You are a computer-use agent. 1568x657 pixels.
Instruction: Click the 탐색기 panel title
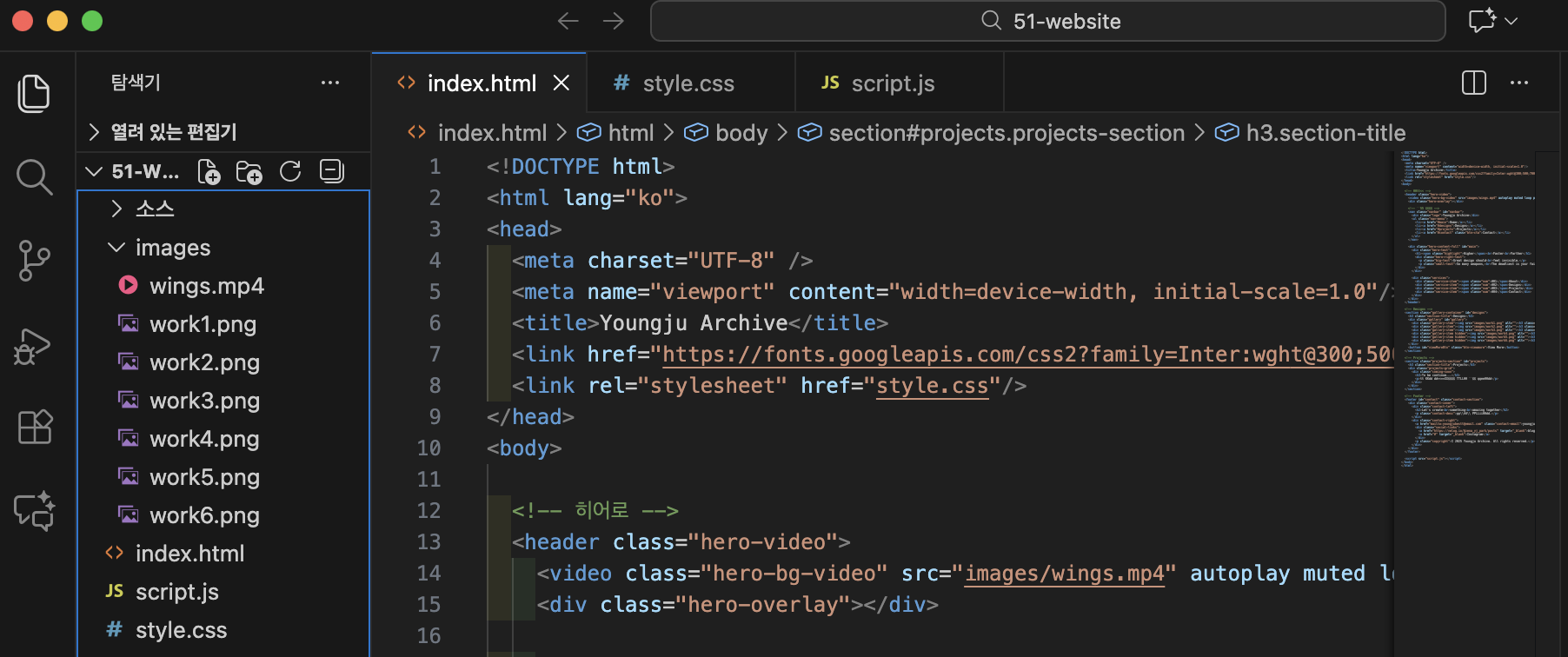pyautogui.click(x=136, y=83)
